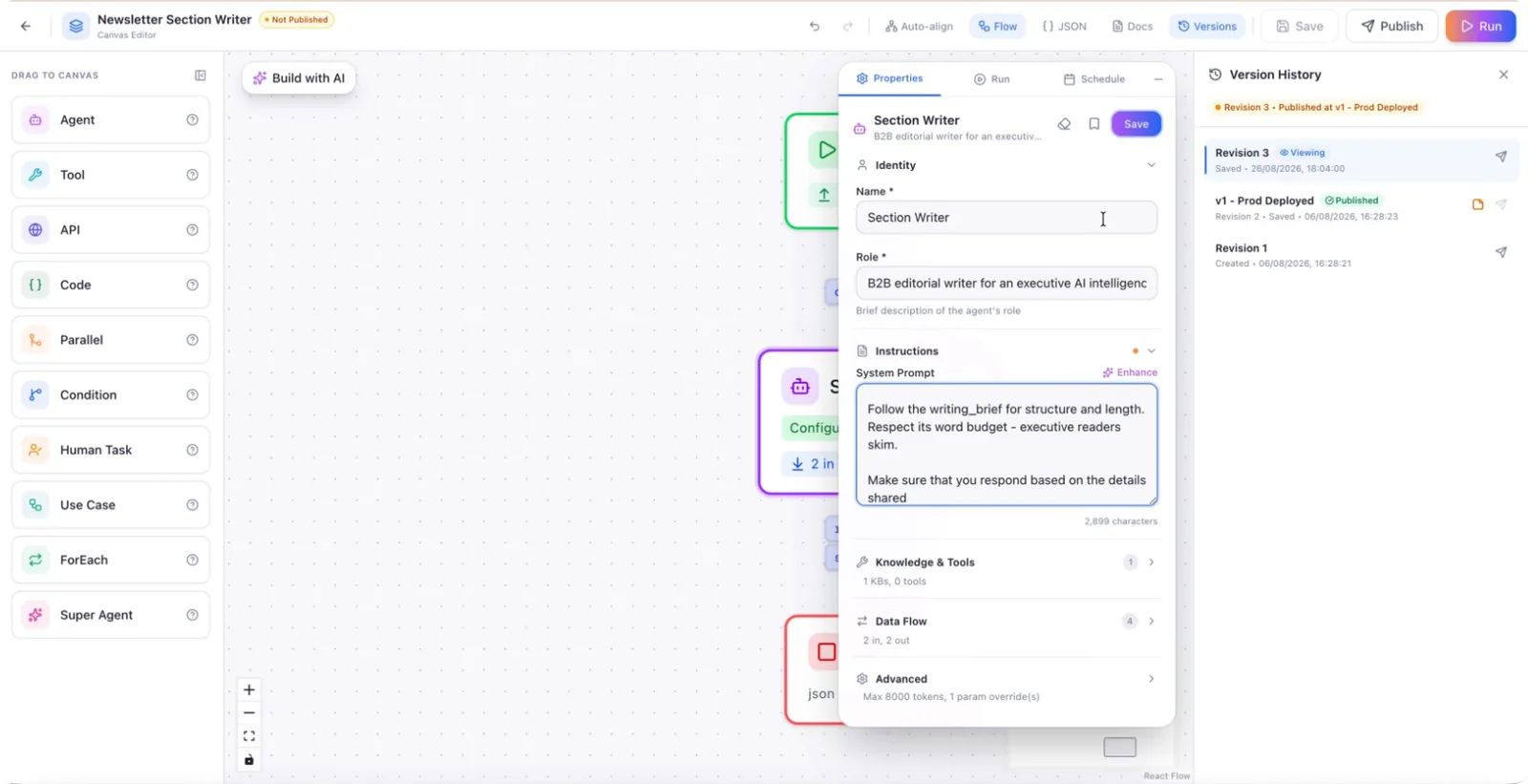Save the Section Writer properties

tap(1136, 124)
